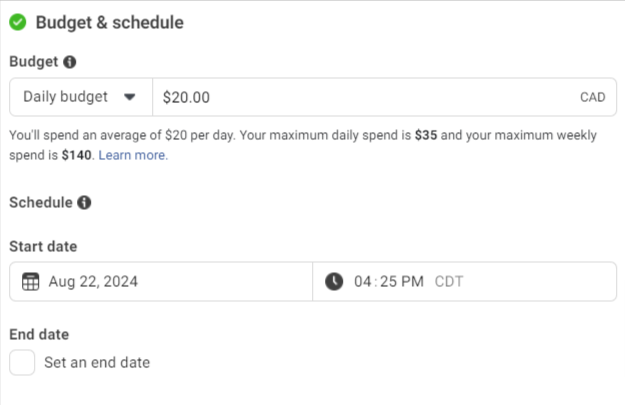The image size is (625, 405).
Task: Click the clock icon in start time
Action: point(334,281)
